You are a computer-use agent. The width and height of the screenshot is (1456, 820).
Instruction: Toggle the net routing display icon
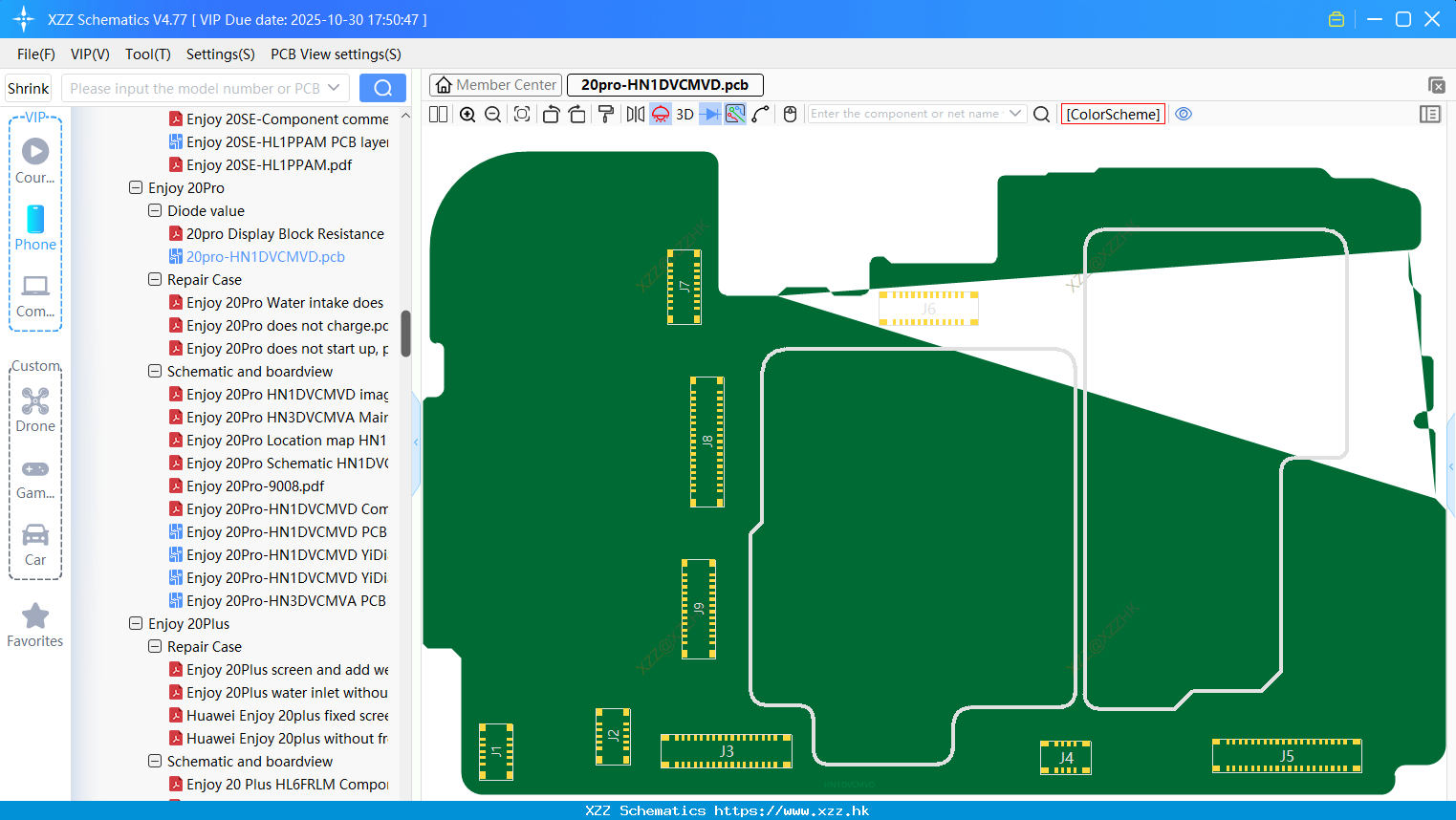click(x=735, y=114)
